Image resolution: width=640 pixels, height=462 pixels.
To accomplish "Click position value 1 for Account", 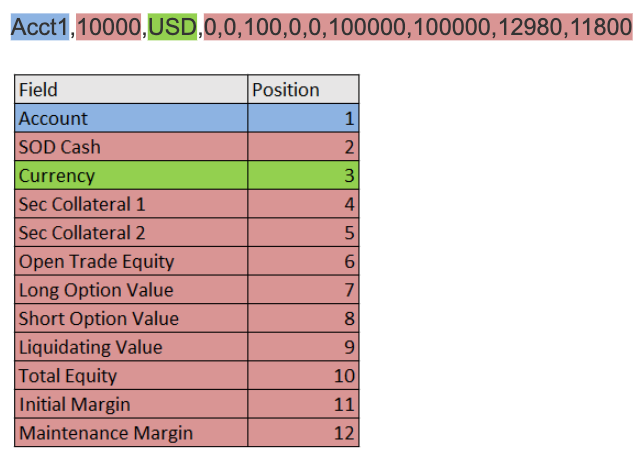I will (x=303, y=118).
